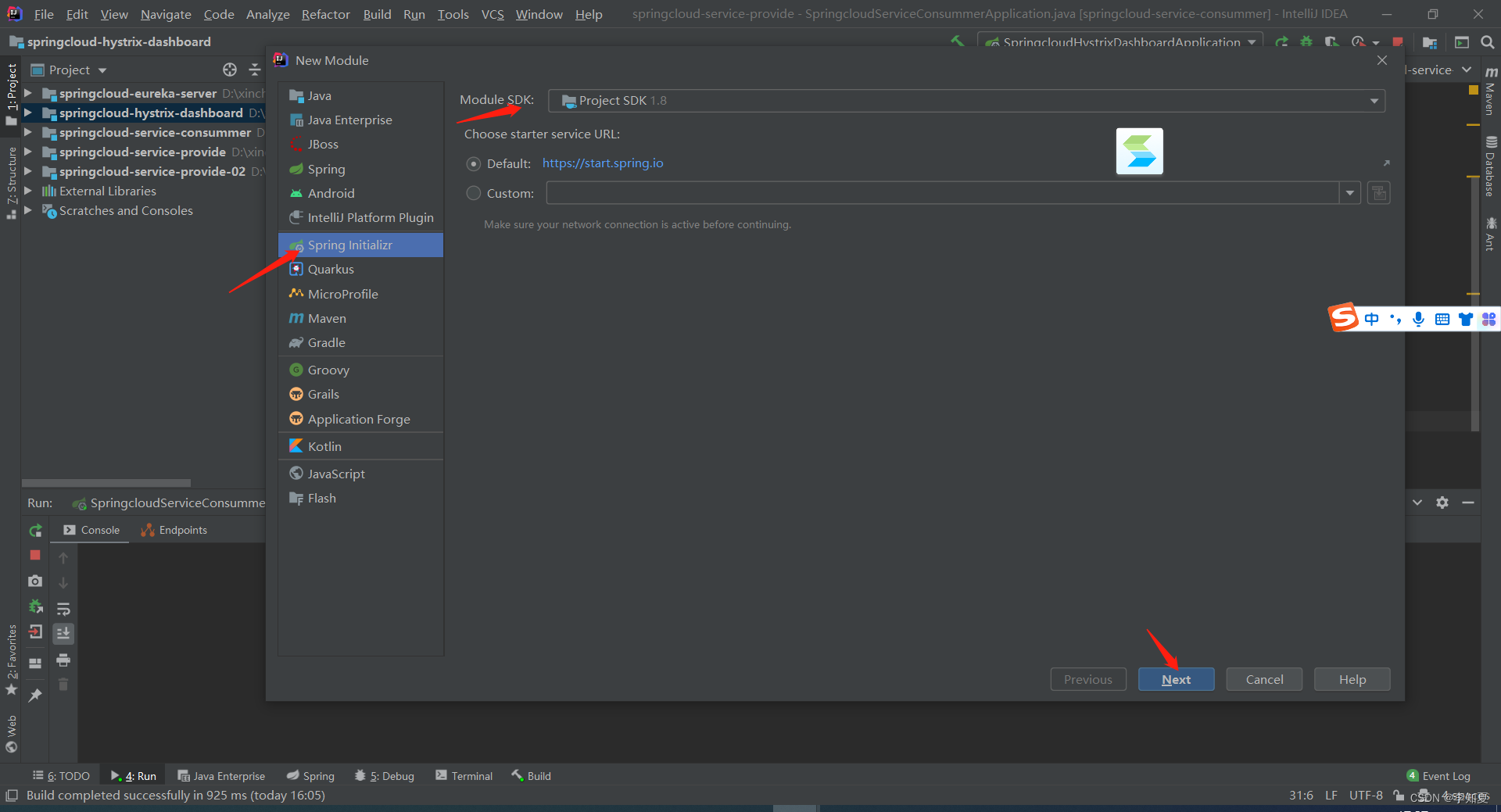The height and width of the screenshot is (812, 1501).
Task: Toggle scroll to end icon in console
Action: pos(63,633)
